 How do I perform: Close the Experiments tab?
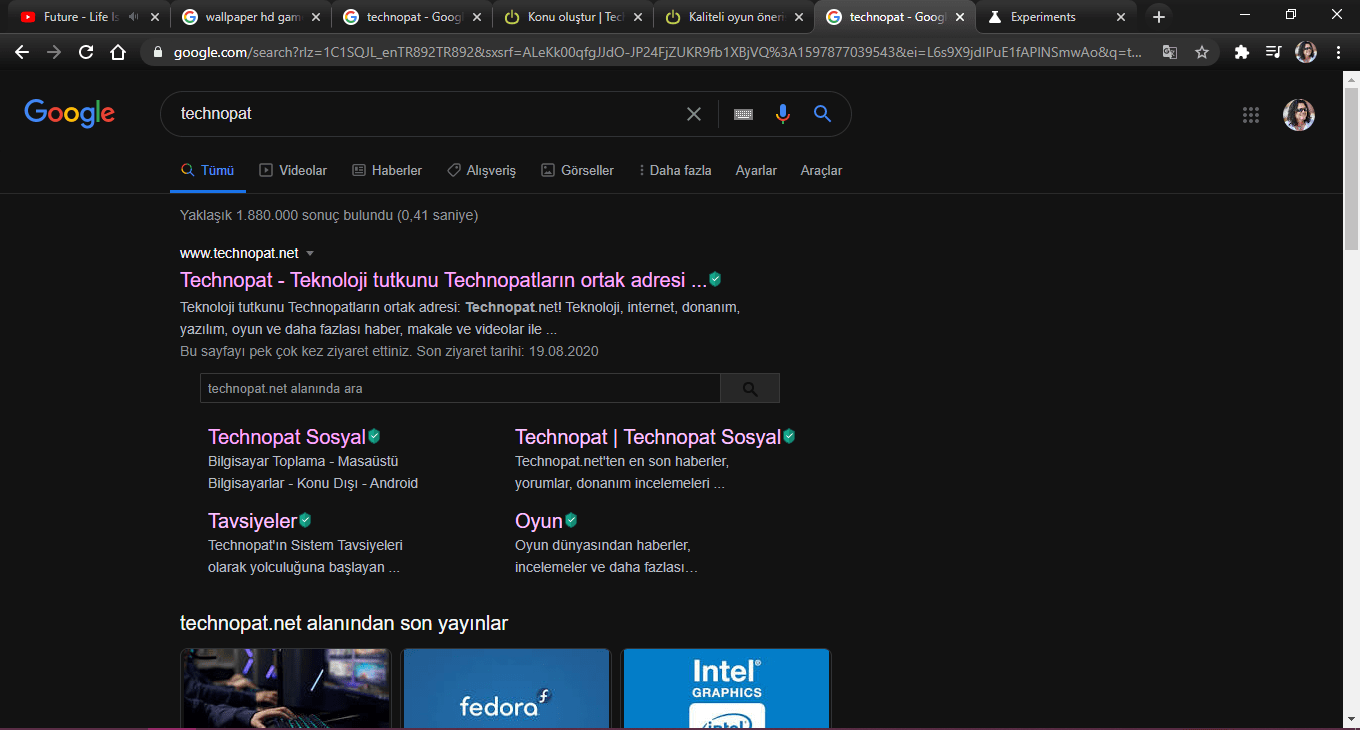pos(1121,17)
